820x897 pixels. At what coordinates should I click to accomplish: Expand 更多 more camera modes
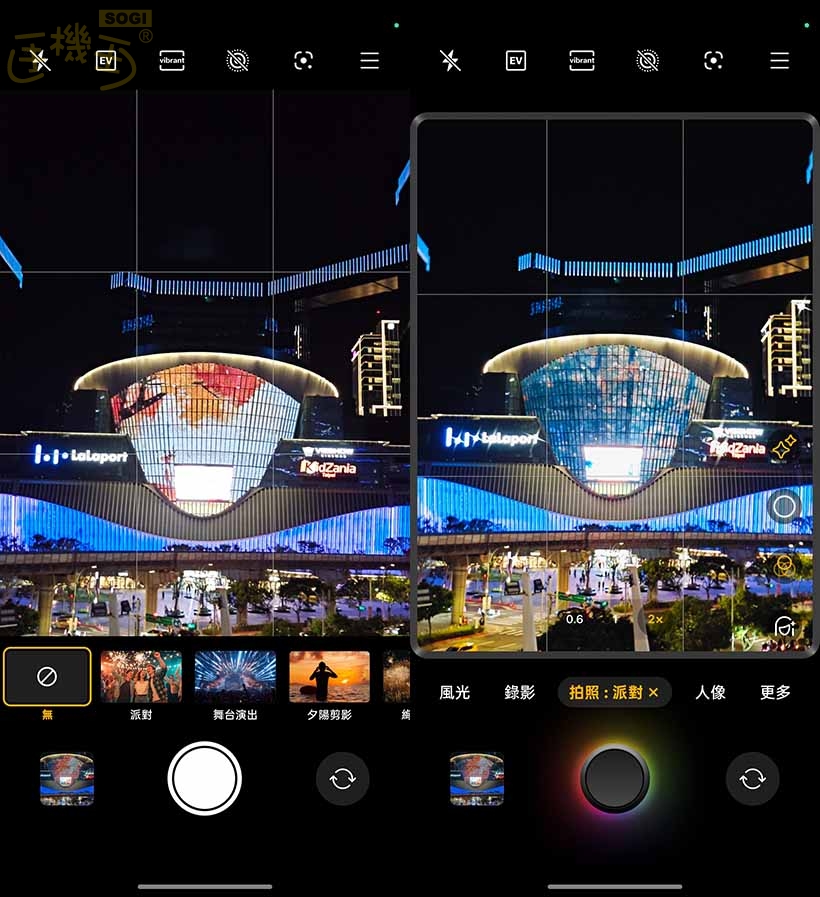[775, 692]
